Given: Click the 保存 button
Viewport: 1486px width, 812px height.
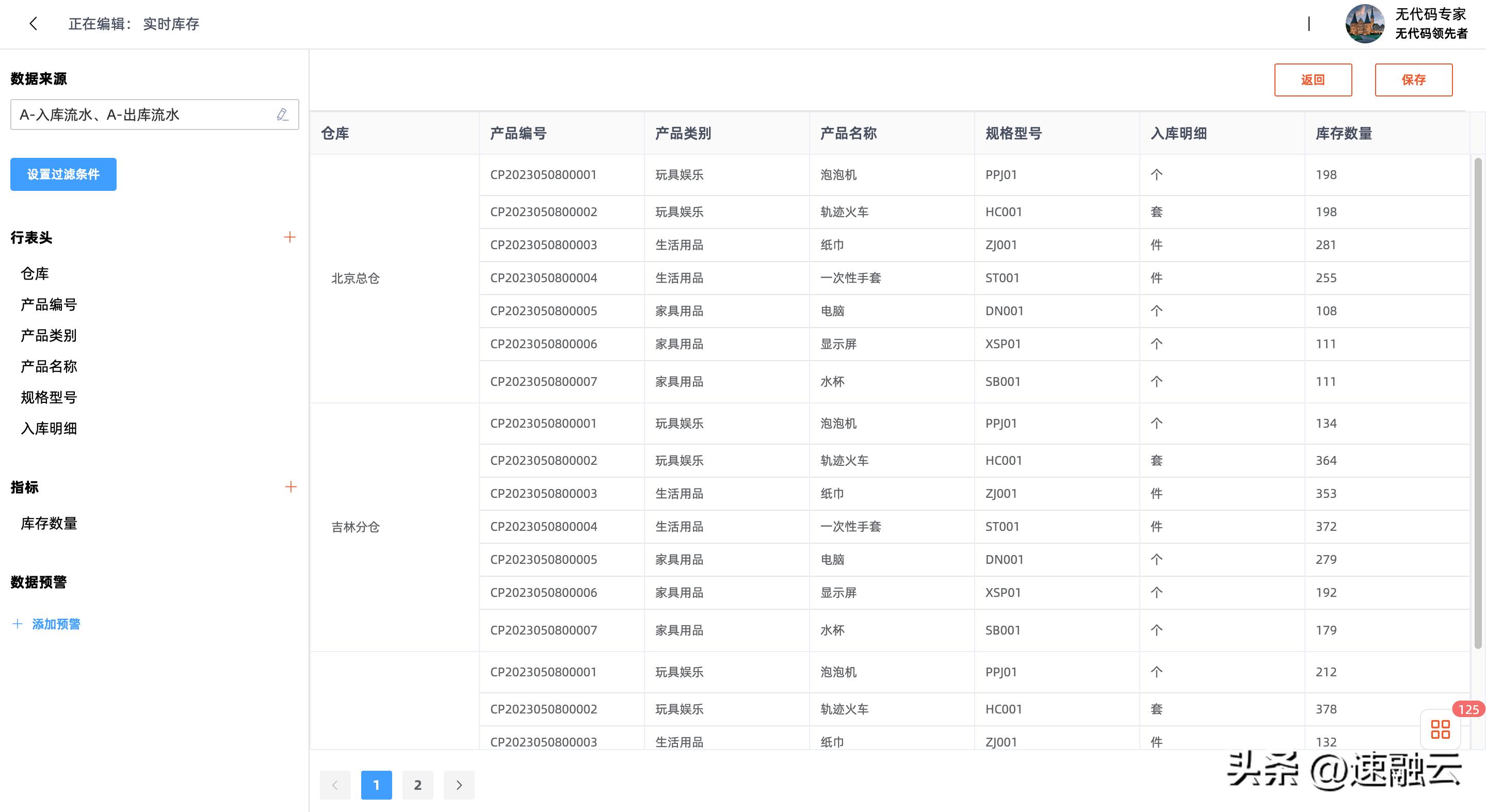Looking at the screenshot, I should click(x=1413, y=79).
